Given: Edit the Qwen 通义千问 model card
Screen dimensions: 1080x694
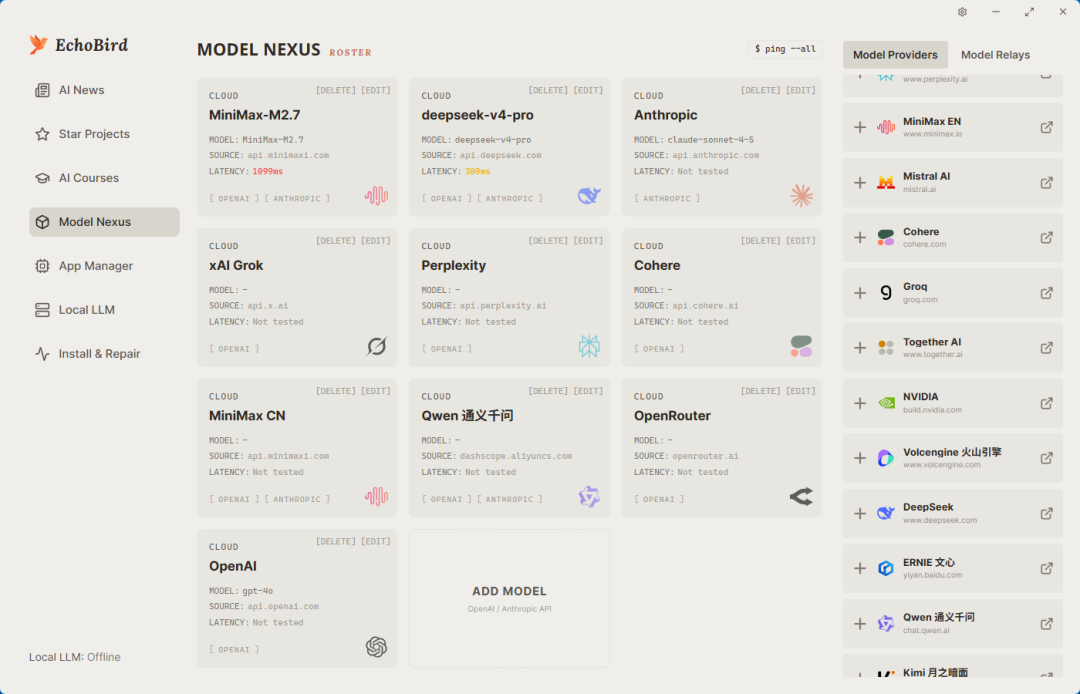Looking at the screenshot, I should pos(588,391).
